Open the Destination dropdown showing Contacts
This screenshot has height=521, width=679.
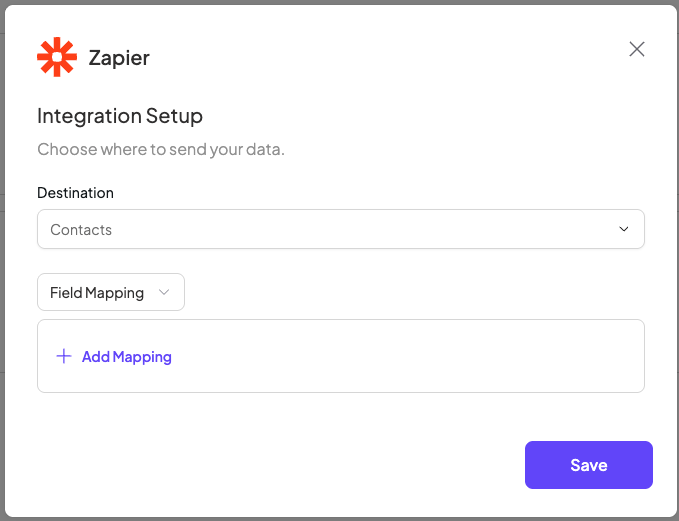tap(340, 229)
